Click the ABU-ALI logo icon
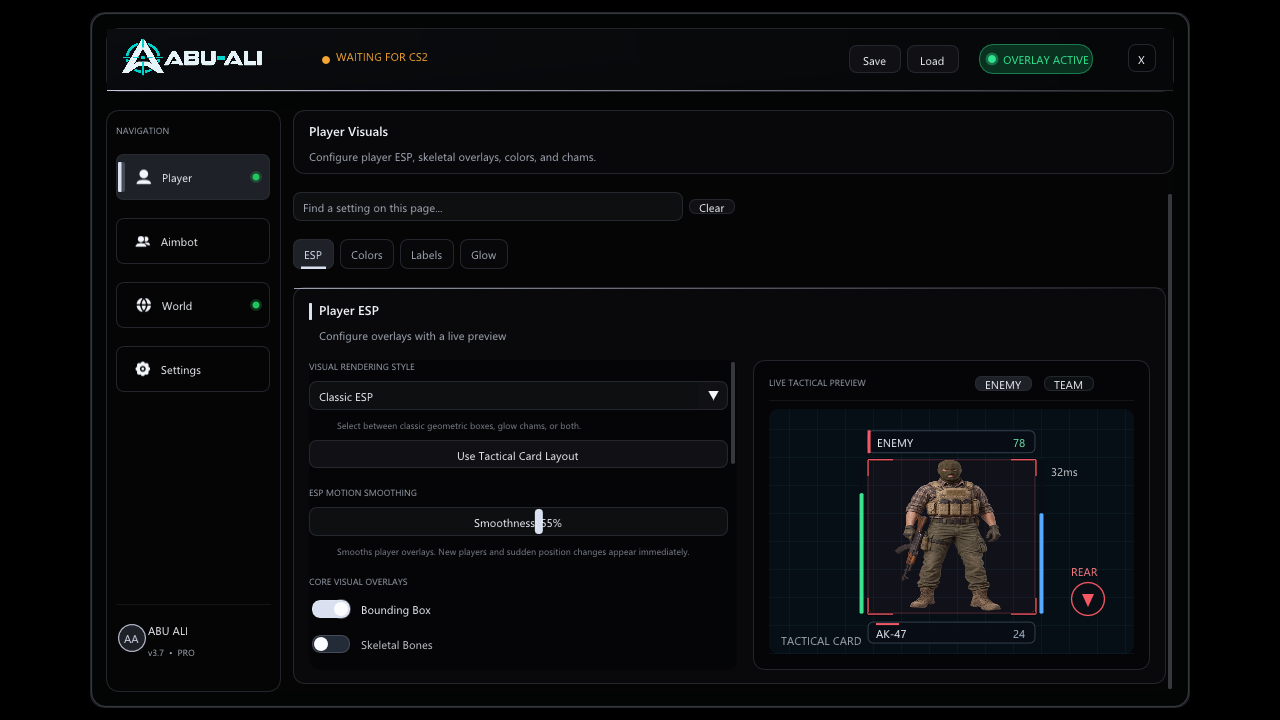Screen dimensions: 1280x720 click(x=142, y=57)
